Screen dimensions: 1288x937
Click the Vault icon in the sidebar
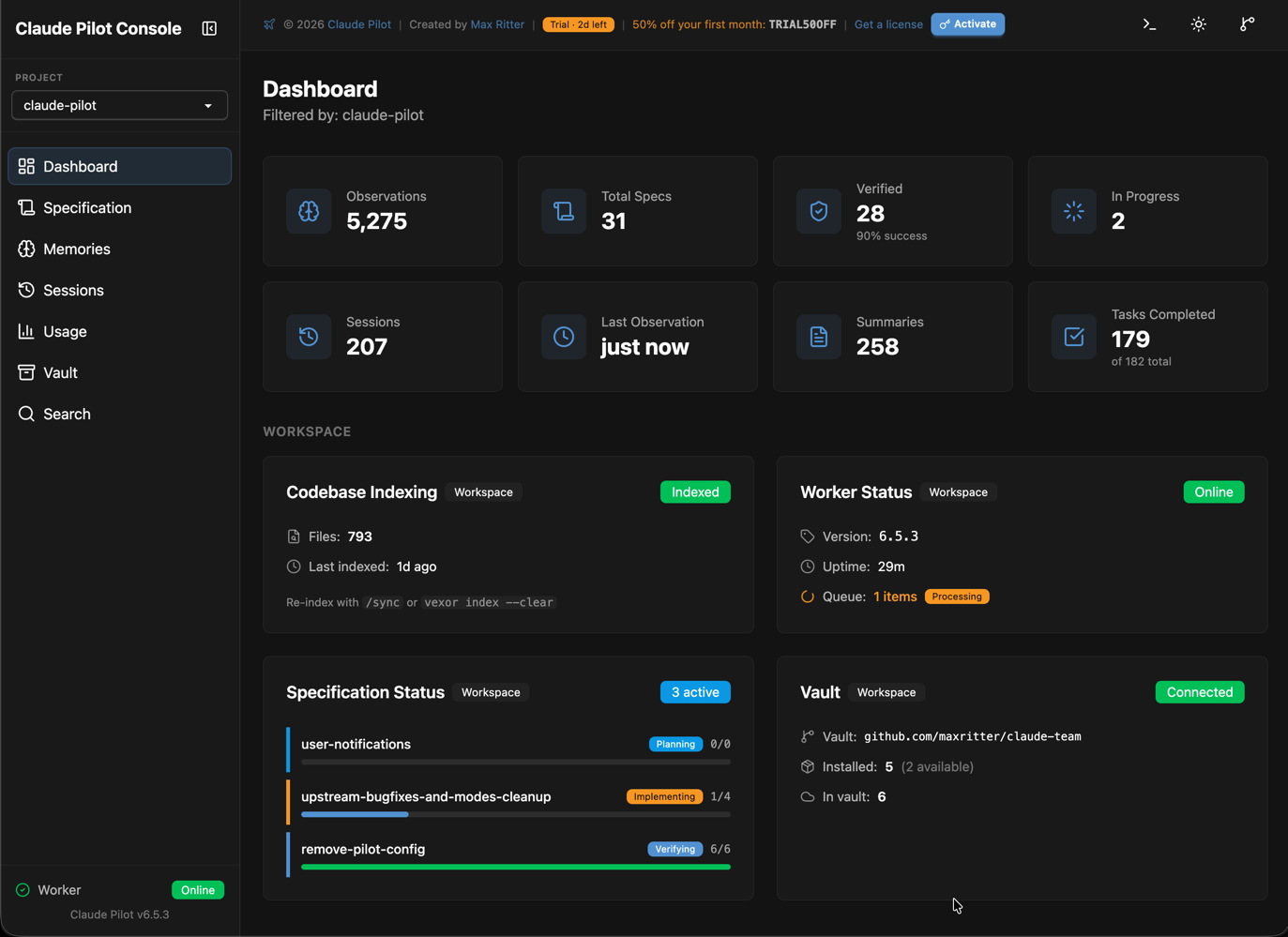tap(25, 372)
